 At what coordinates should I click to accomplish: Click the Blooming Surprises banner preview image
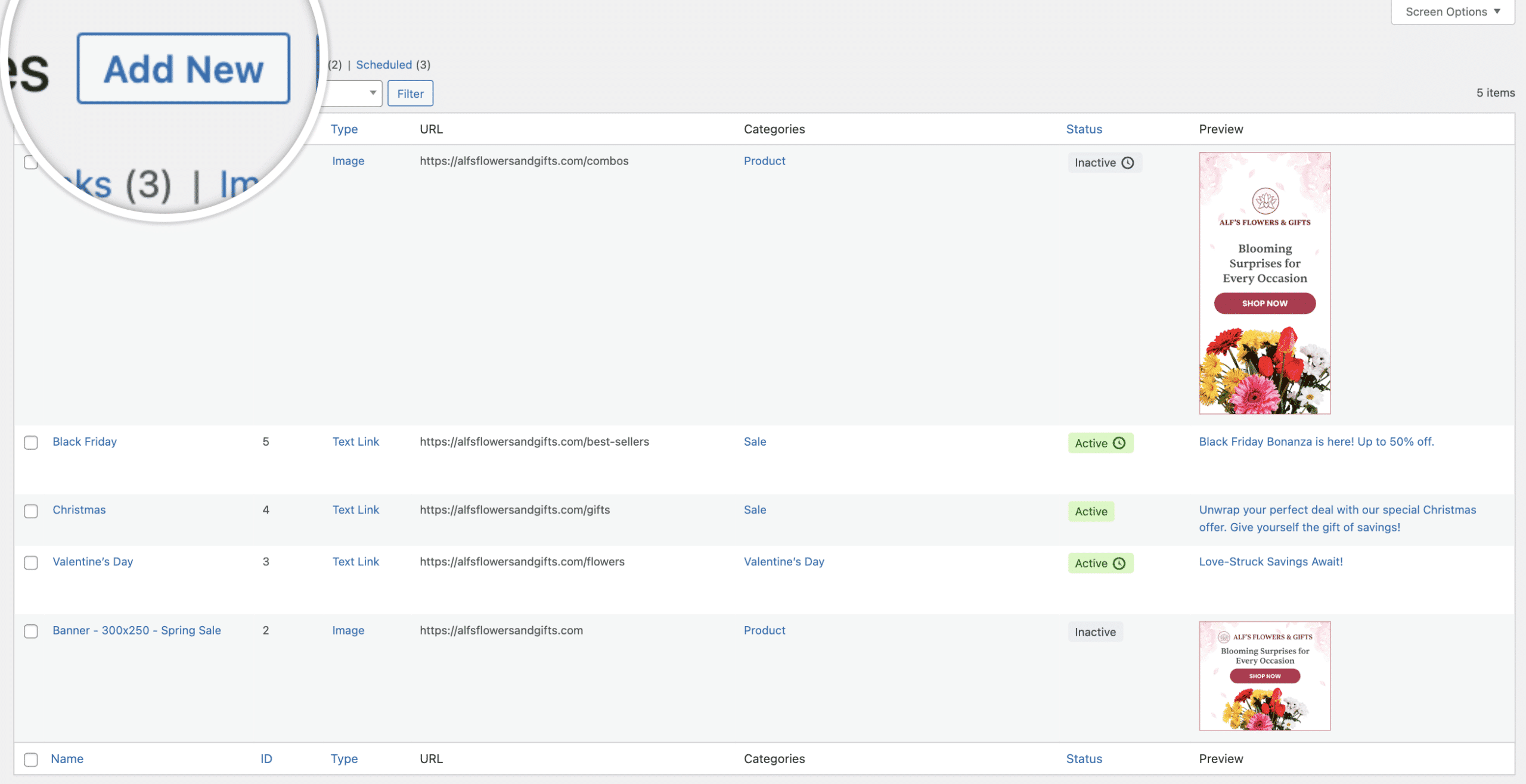(1265, 283)
